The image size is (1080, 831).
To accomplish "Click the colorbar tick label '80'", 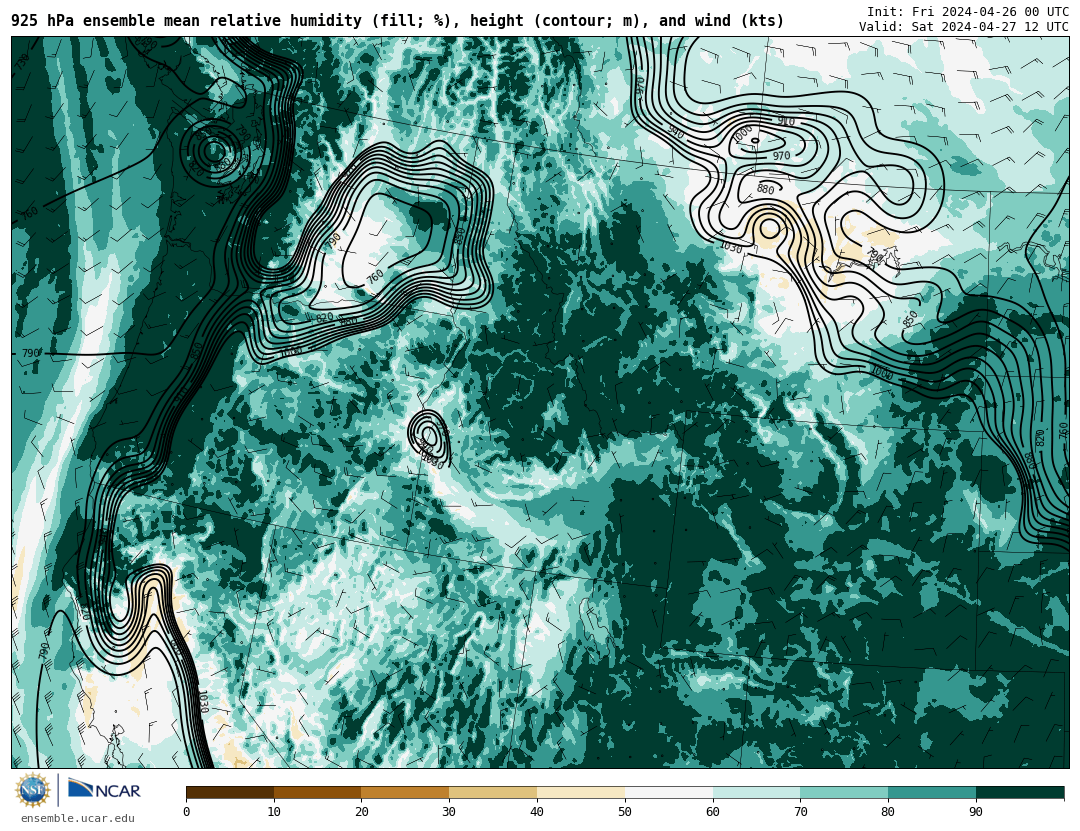I will (x=889, y=812).
